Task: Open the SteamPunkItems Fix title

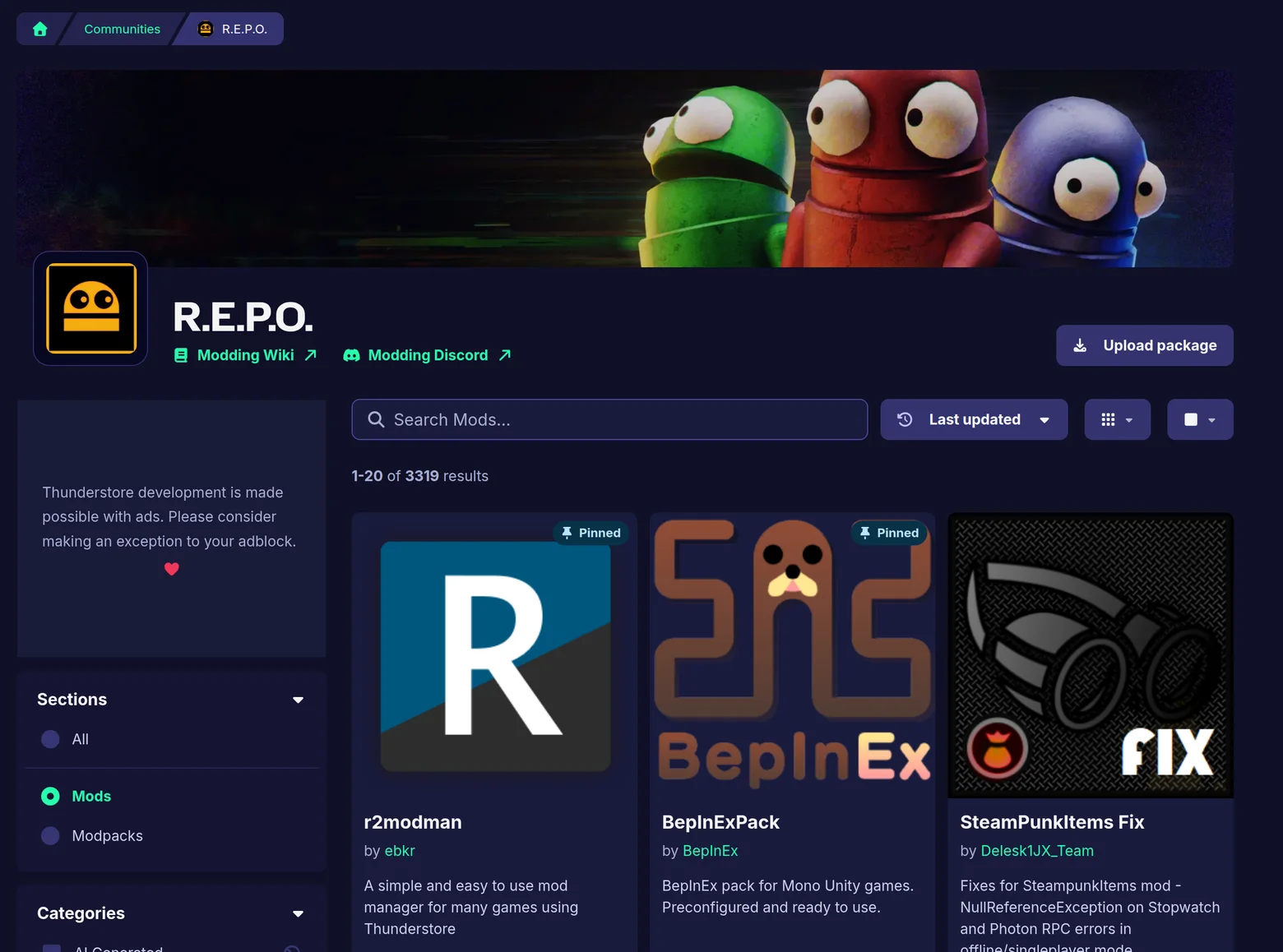Action: click(1052, 822)
